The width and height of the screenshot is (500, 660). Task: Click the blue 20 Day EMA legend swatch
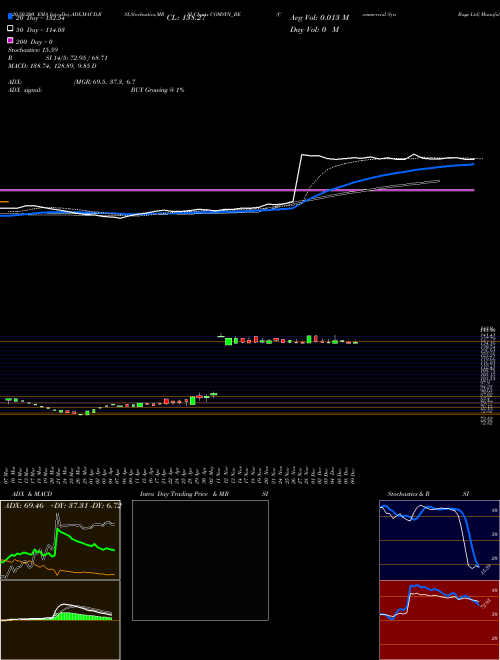click(11, 17)
